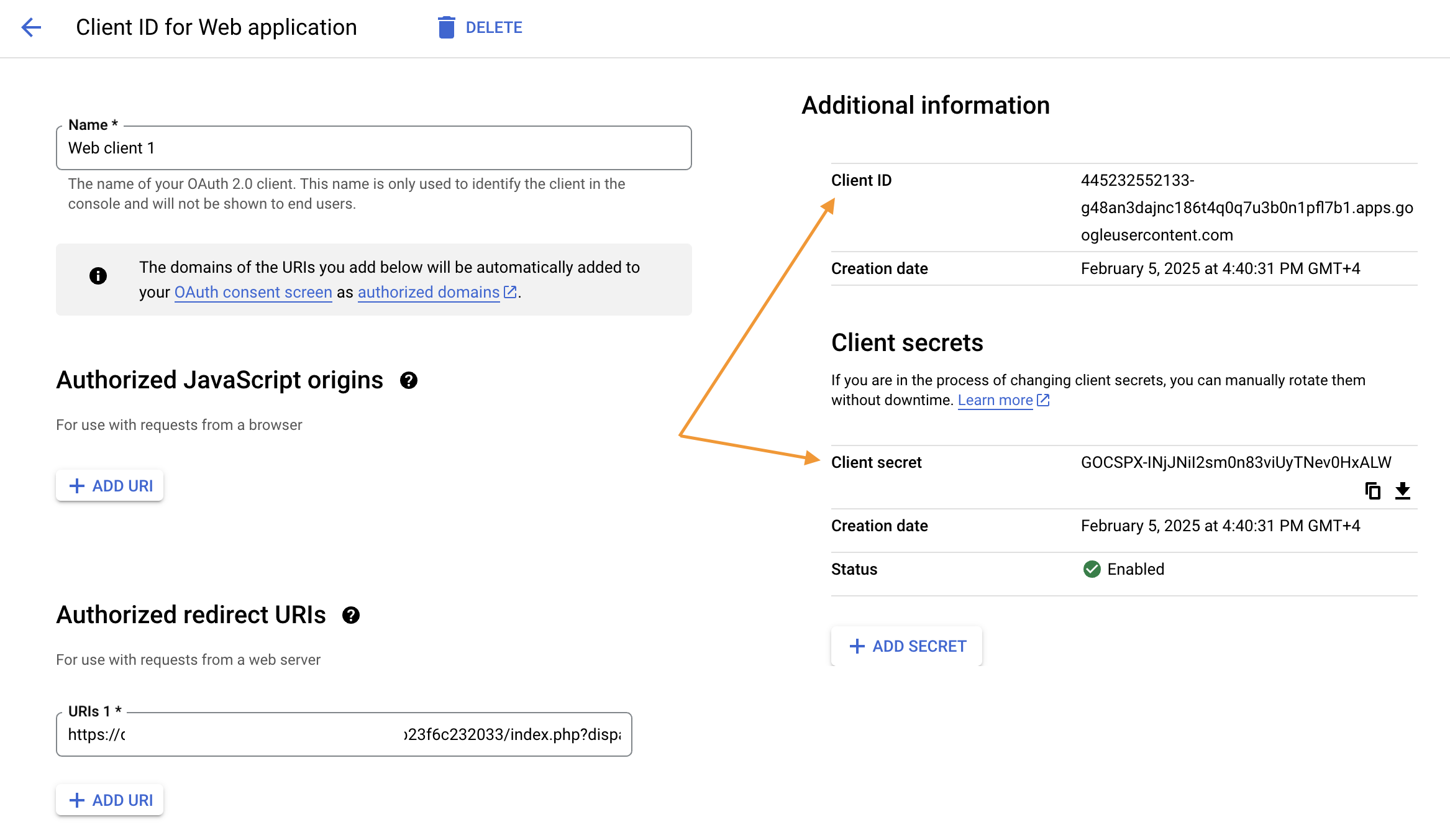This screenshot has height=840, width=1450.
Task: Follow the Learn more link
Action: tap(995, 400)
